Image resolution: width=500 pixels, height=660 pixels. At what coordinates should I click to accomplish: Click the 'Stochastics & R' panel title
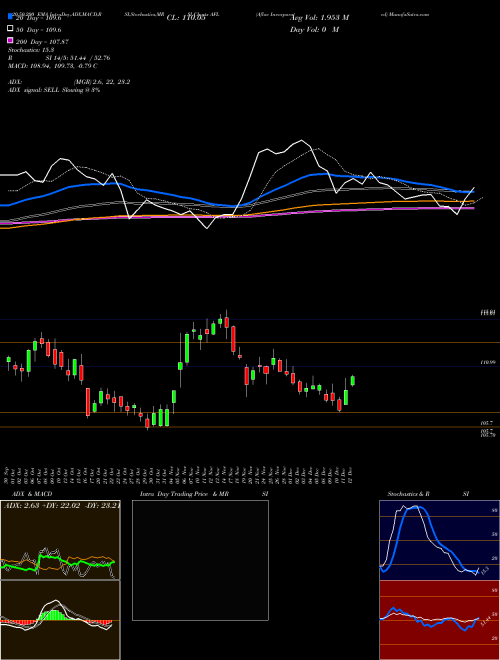(408, 494)
